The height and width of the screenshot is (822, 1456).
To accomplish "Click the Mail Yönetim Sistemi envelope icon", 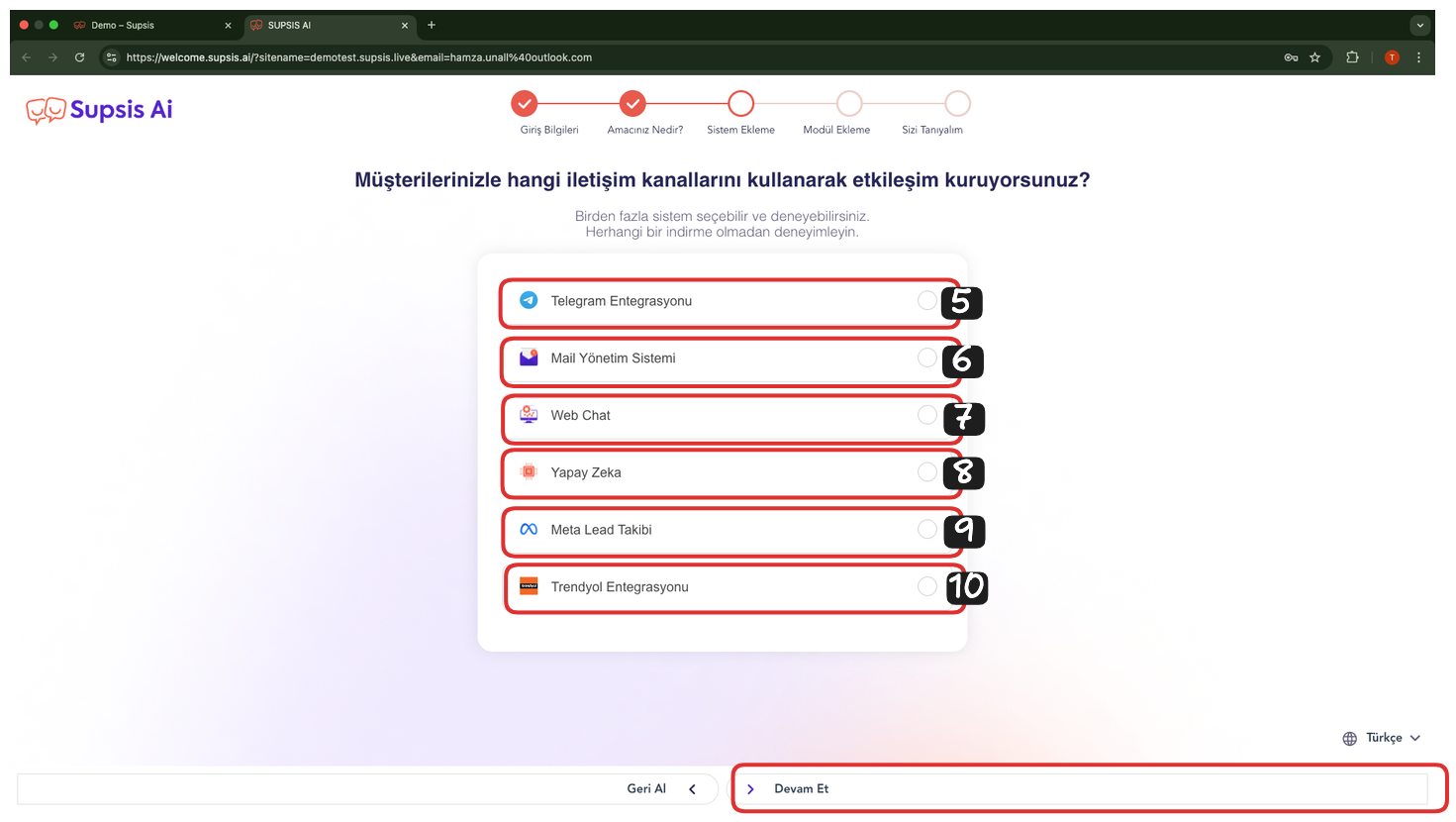I will point(529,358).
